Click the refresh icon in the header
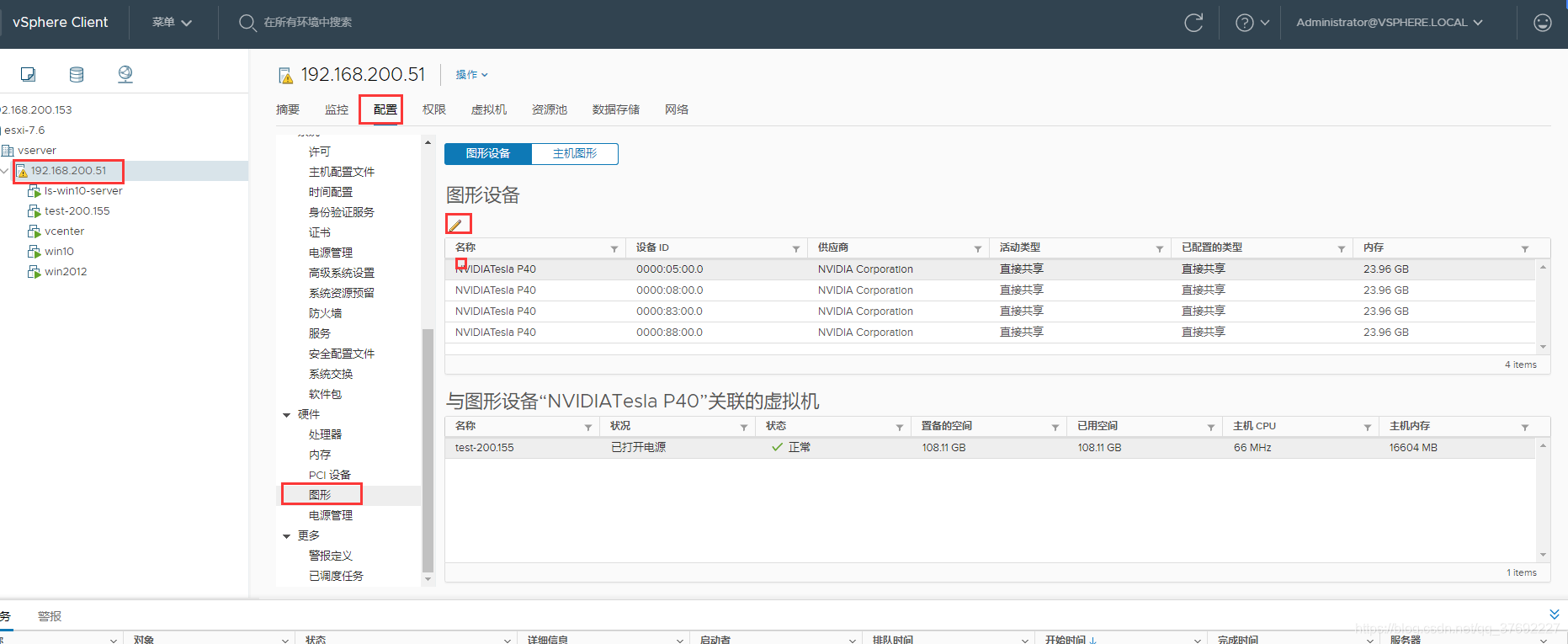The image size is (1568, 644). tap(1193, 23)
